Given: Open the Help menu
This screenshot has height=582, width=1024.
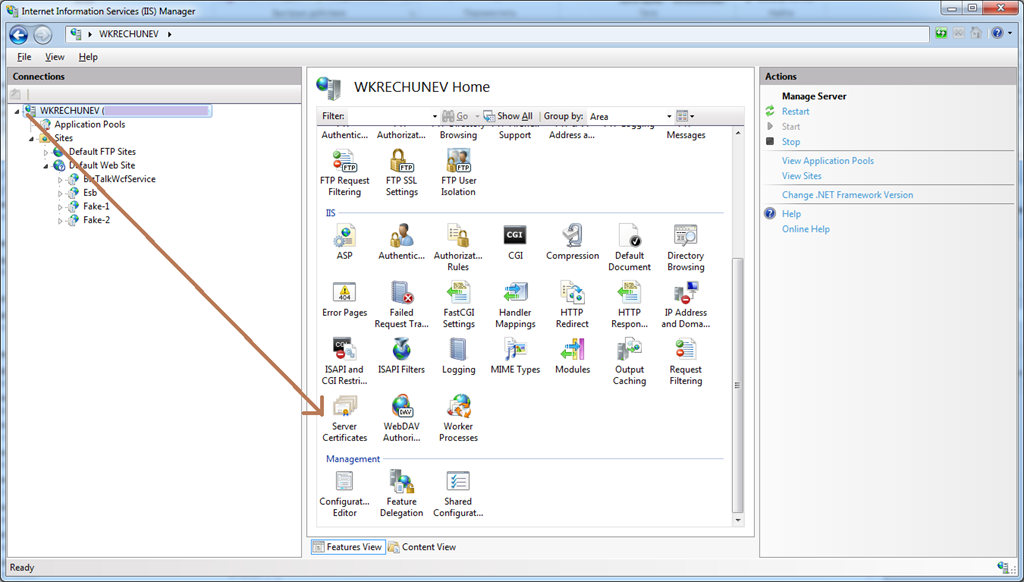Looking at the screenshot, I should pyautogui.click(x=88, y=57).
